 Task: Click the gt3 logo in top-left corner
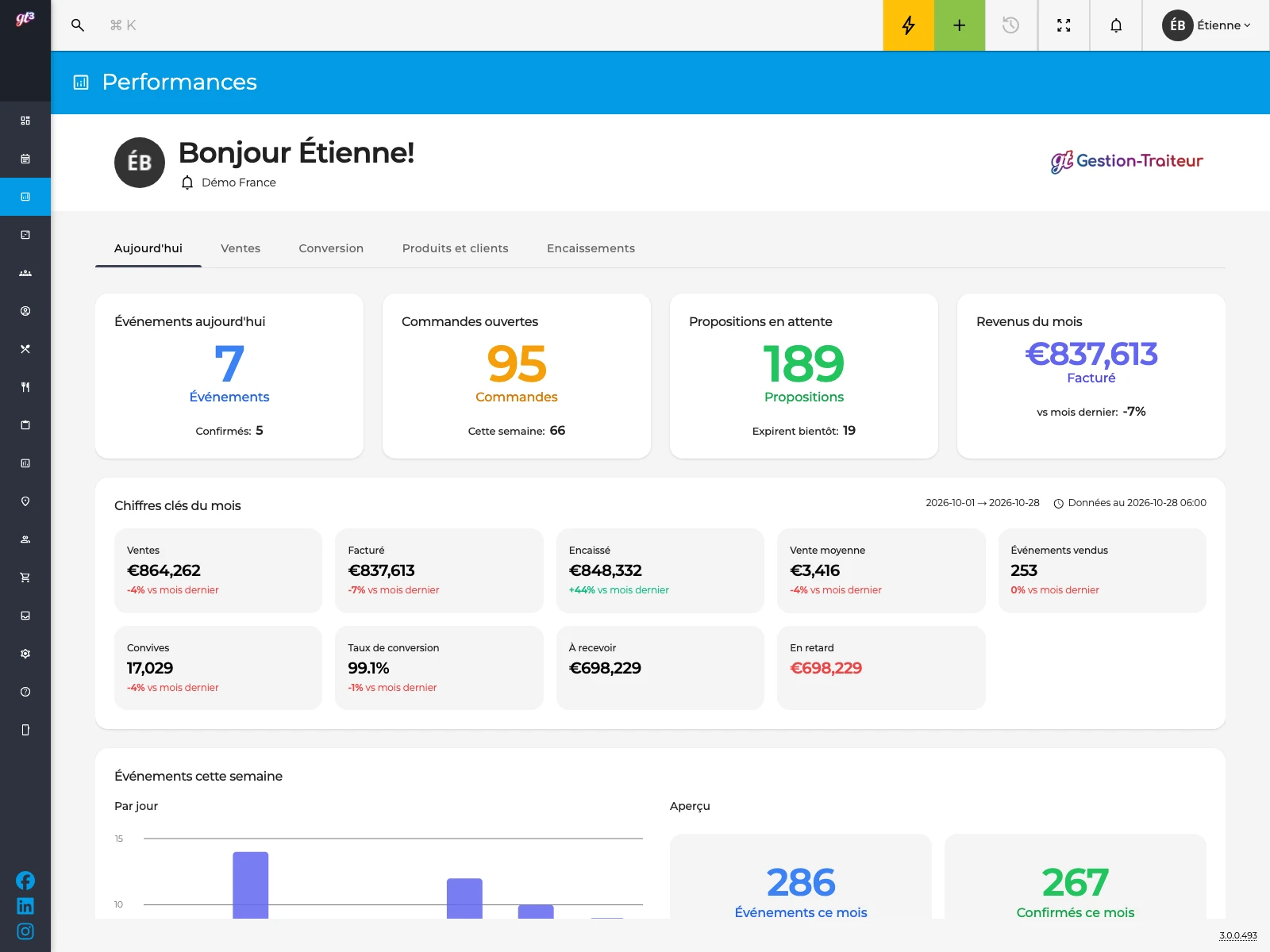click(25, 18)
